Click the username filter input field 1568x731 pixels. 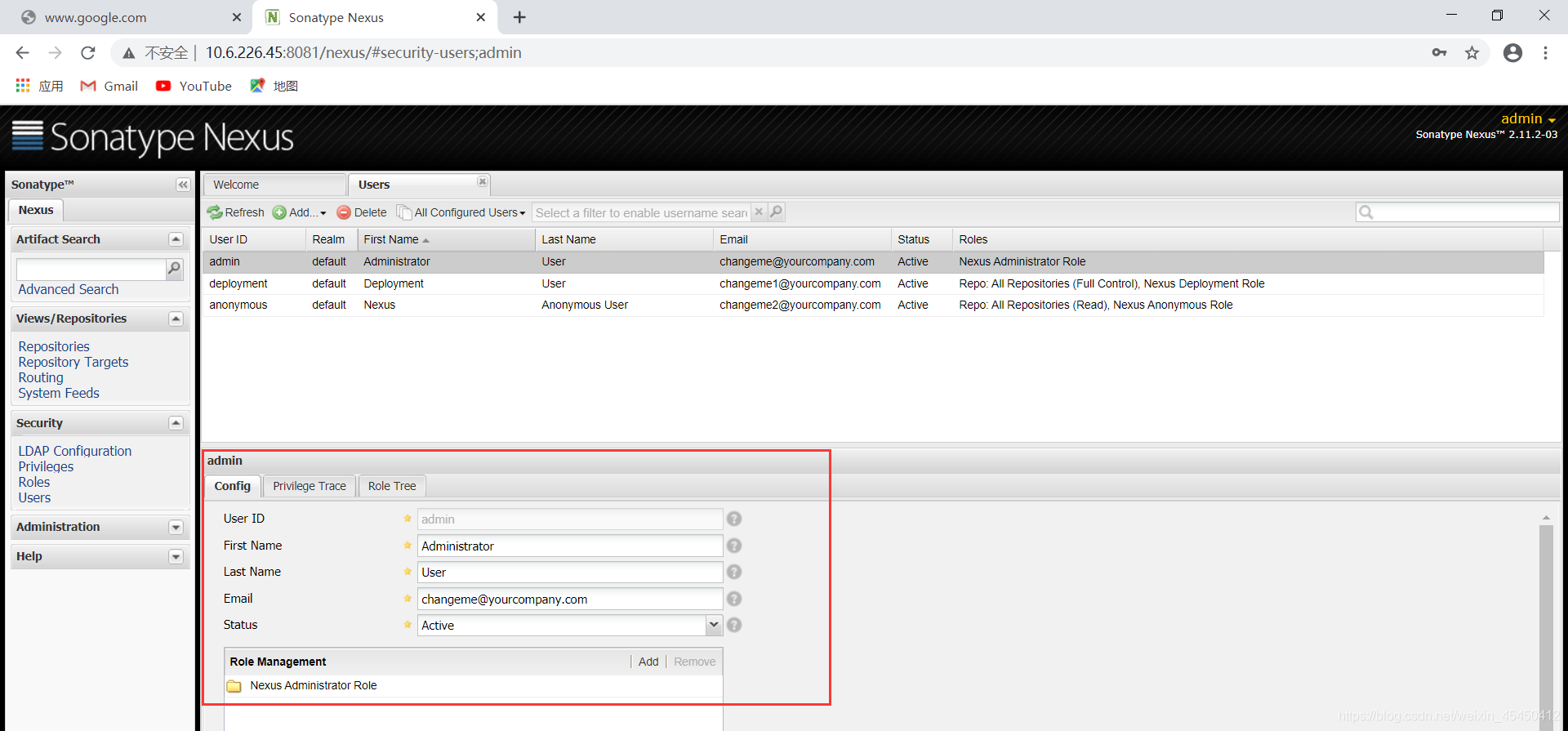(x=642, y=212)
